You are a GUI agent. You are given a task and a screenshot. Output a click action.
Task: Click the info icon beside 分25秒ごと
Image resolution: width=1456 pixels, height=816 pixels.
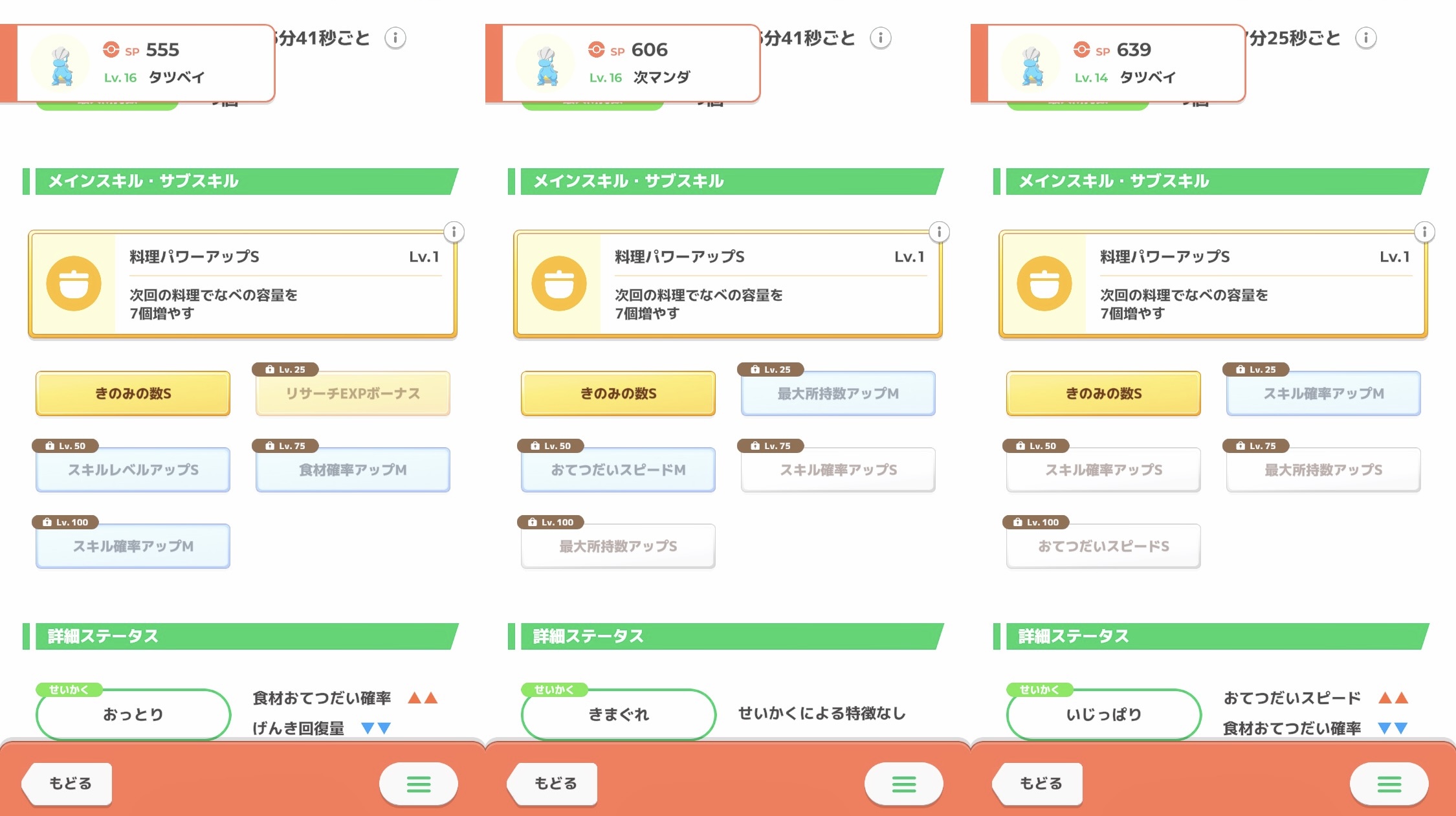[1365, 38]
